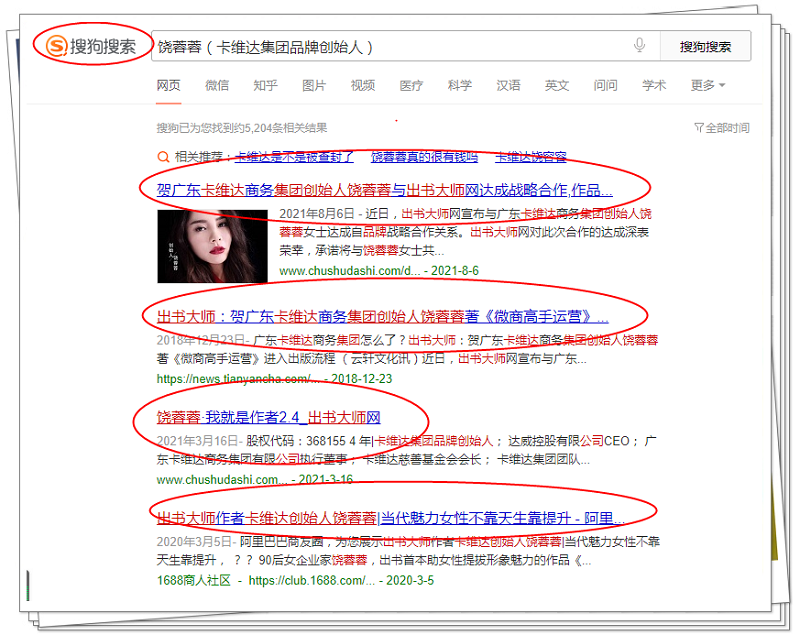
Task: Switch to the 微信 tab
Action: tap(217, 86)
